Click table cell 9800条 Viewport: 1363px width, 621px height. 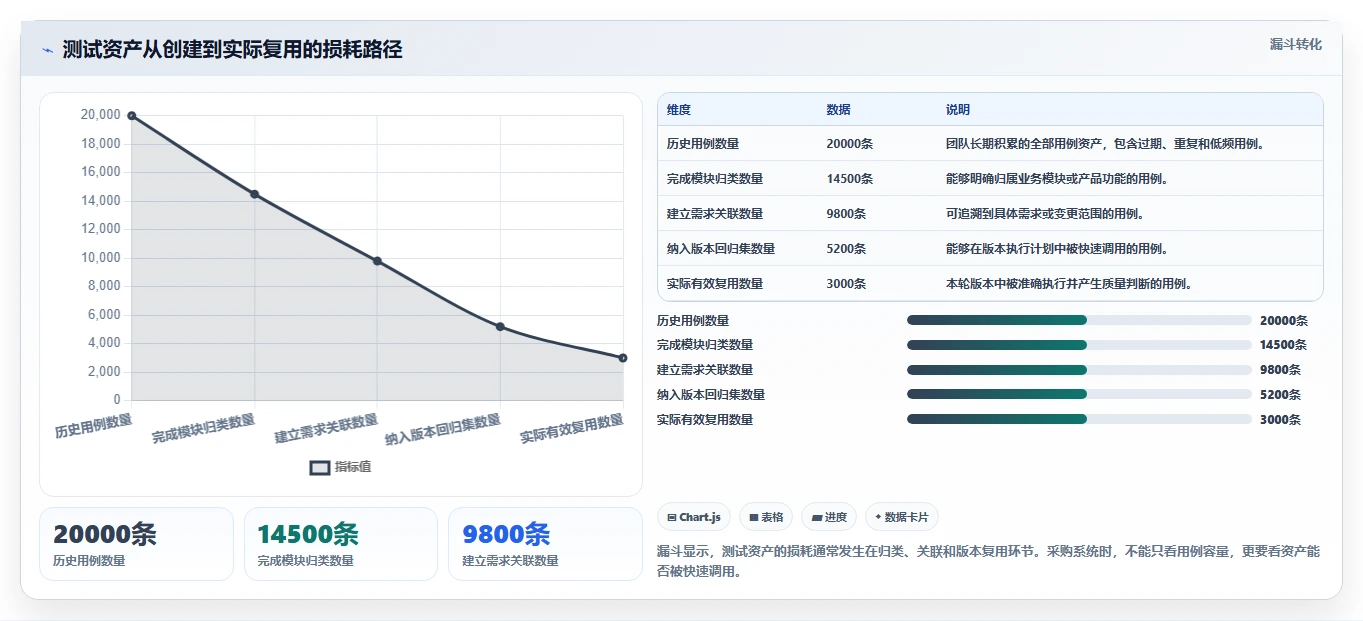tap(846, 214)
